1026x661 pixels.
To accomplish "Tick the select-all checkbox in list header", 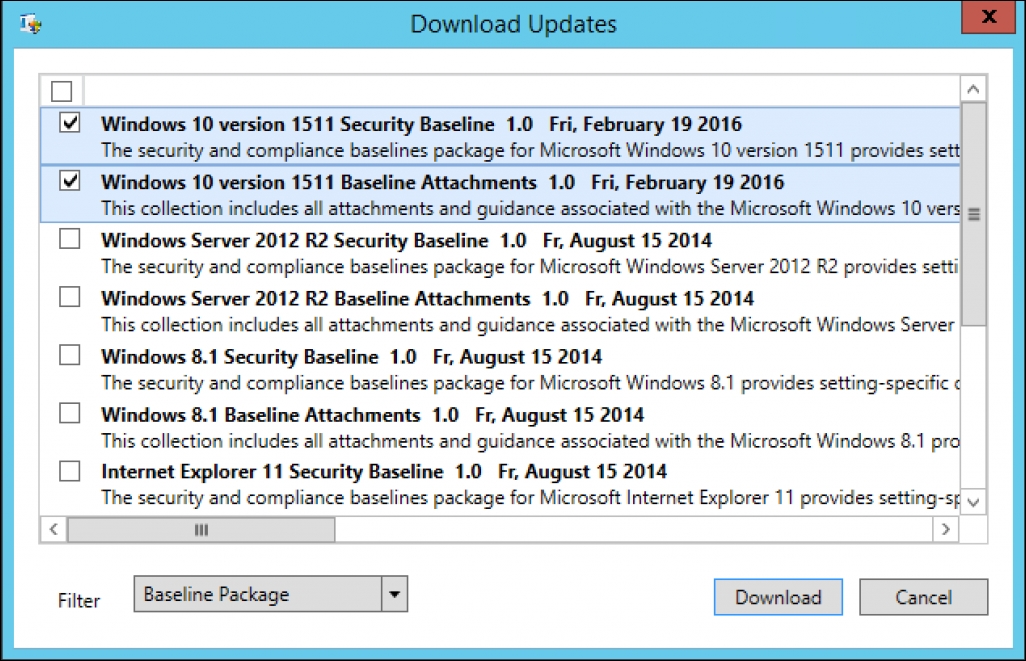I will [62, 91].
